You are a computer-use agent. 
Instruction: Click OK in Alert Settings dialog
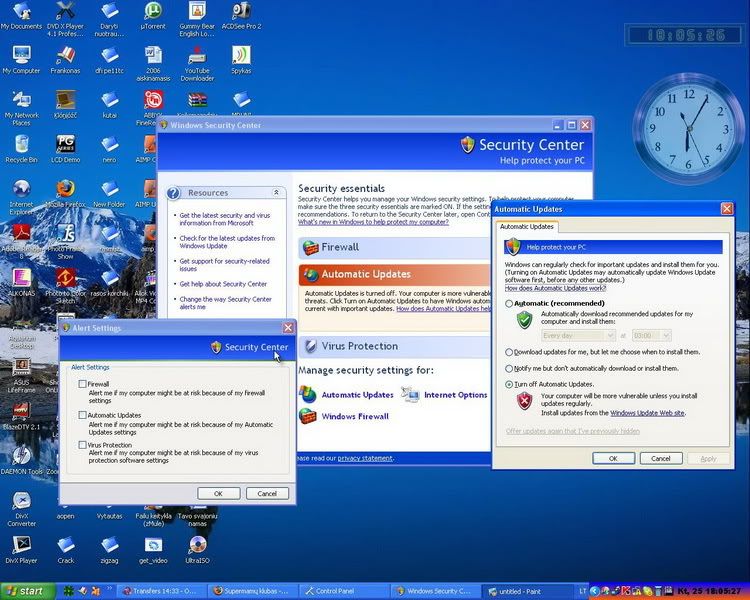(x=219, y=493)
